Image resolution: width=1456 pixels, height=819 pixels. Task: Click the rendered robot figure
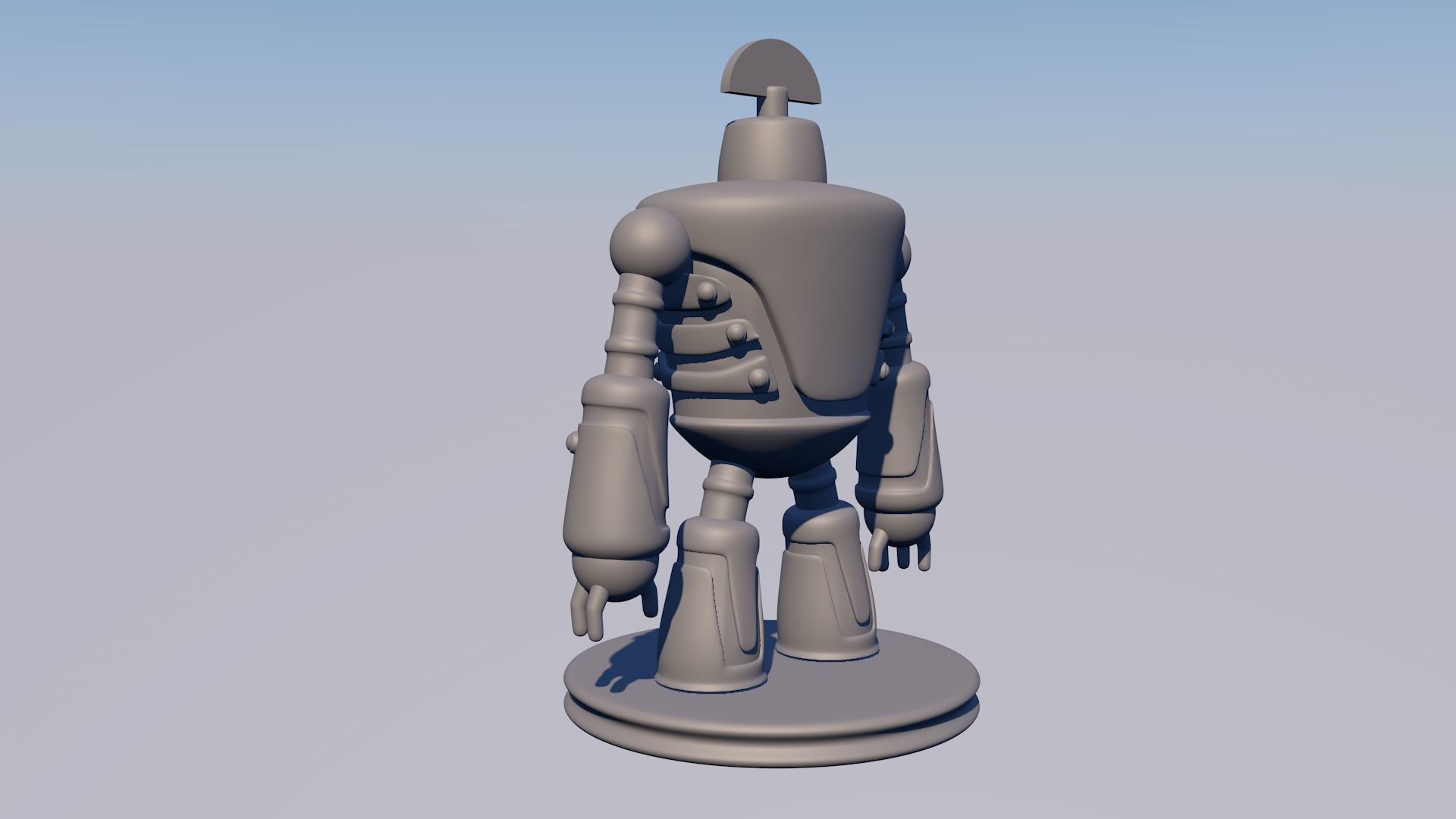pos(771,402)
